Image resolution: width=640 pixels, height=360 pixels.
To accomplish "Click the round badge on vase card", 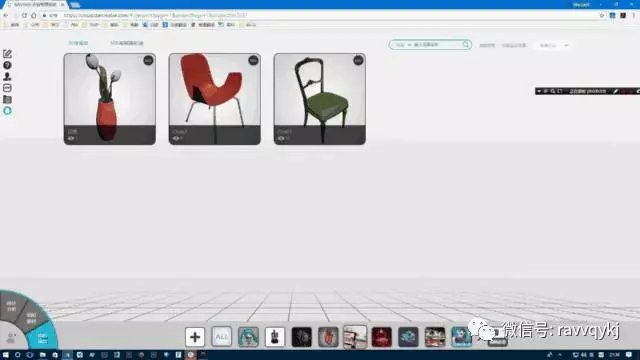I will 148,60.
